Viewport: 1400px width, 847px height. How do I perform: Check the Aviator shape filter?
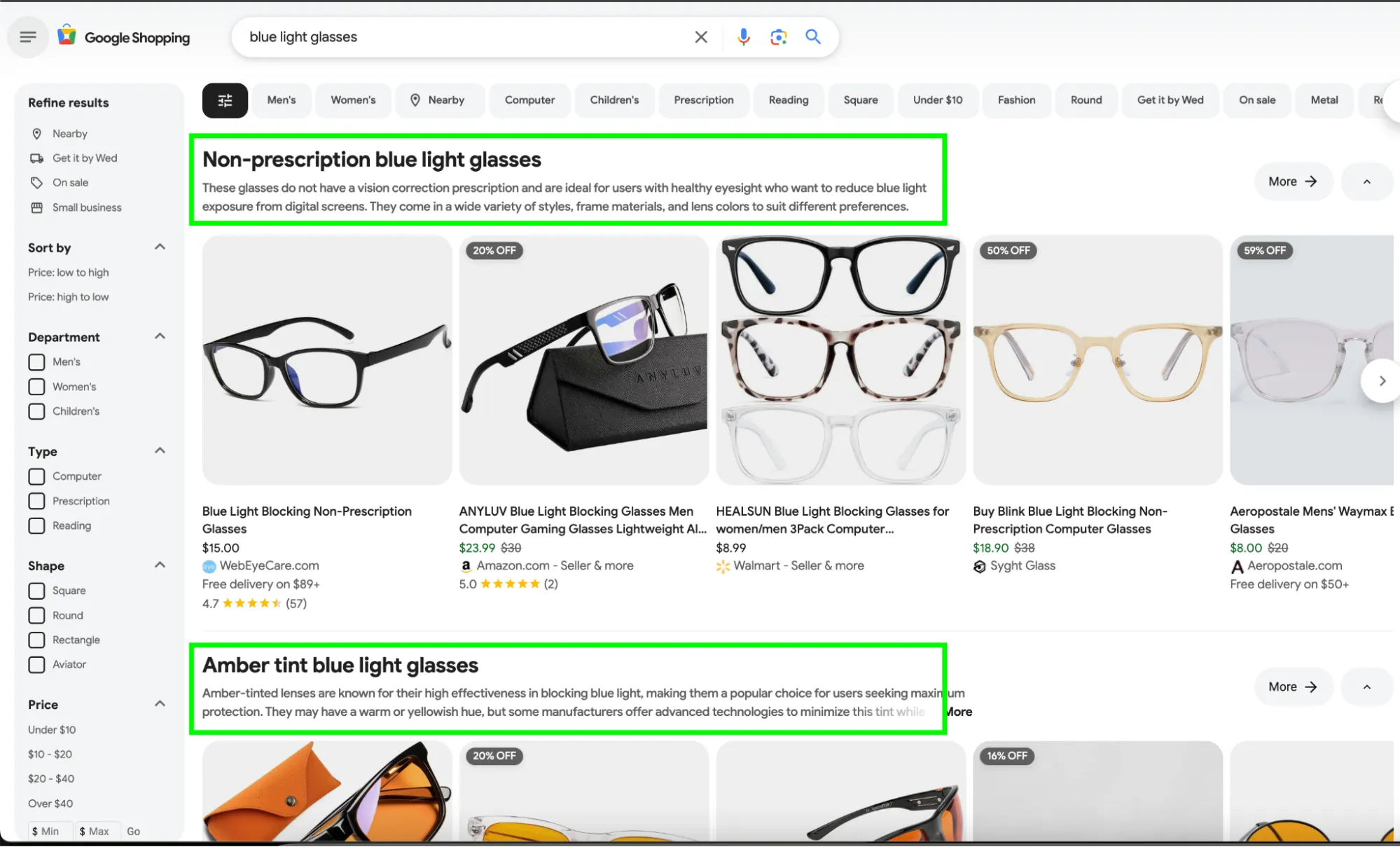36,664
